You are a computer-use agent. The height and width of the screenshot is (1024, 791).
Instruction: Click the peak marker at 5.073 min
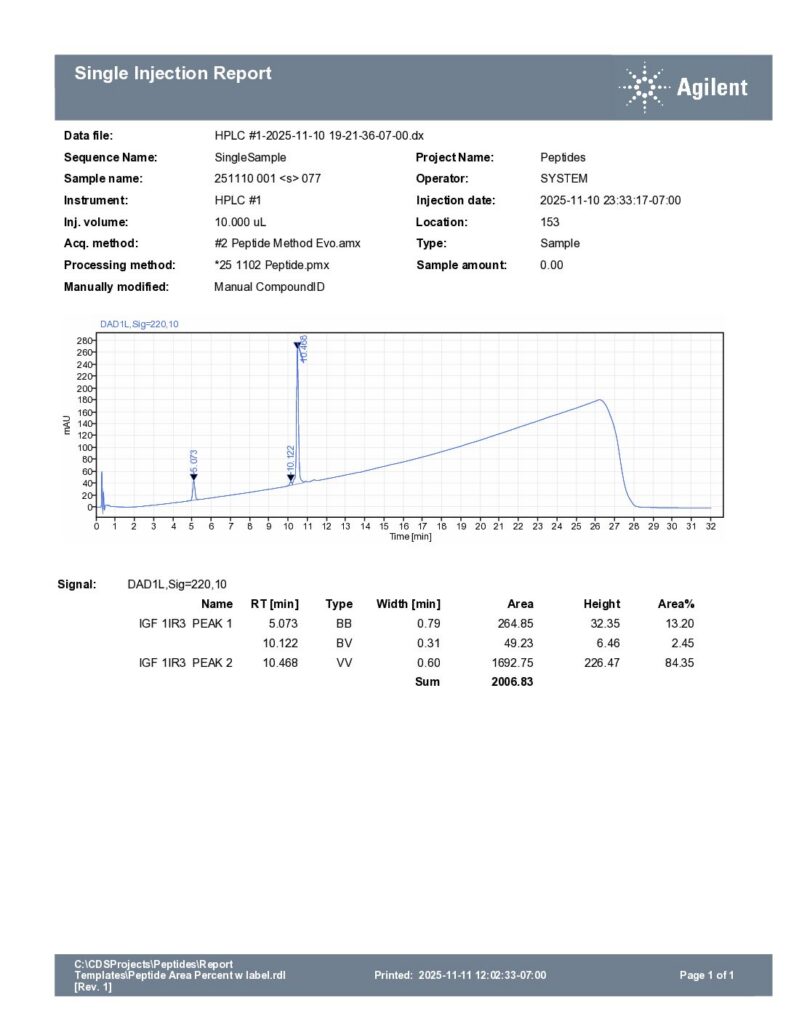tap(193, 477)
